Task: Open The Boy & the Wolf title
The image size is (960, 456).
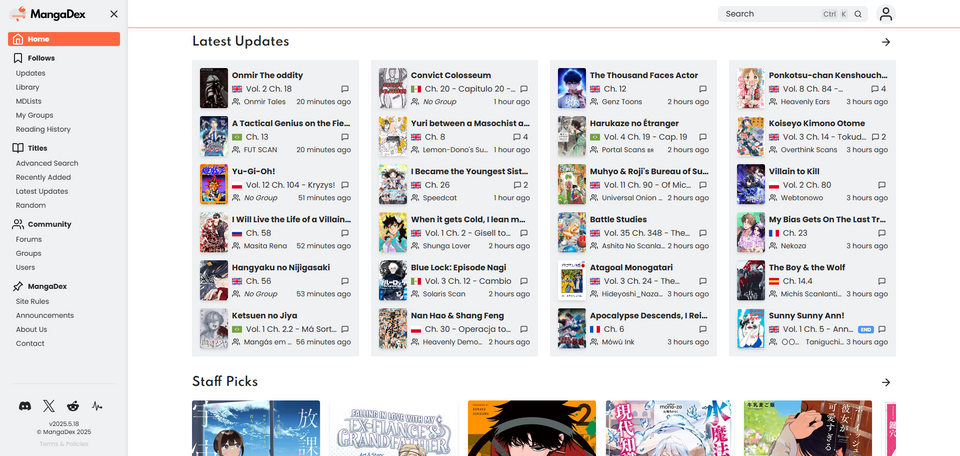Action: (x=807, y=267)
